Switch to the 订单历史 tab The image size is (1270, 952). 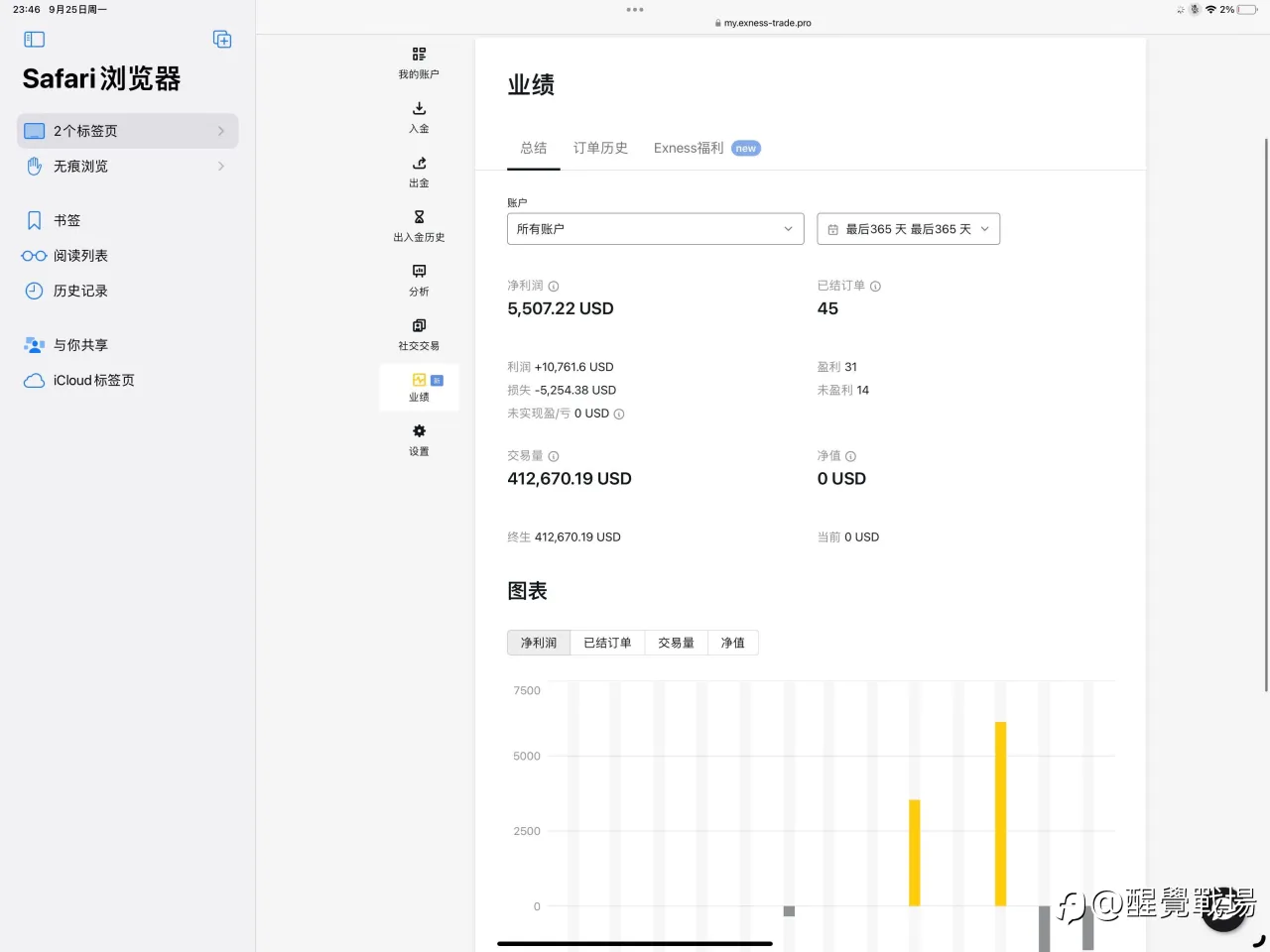click(x=600, y=148)
